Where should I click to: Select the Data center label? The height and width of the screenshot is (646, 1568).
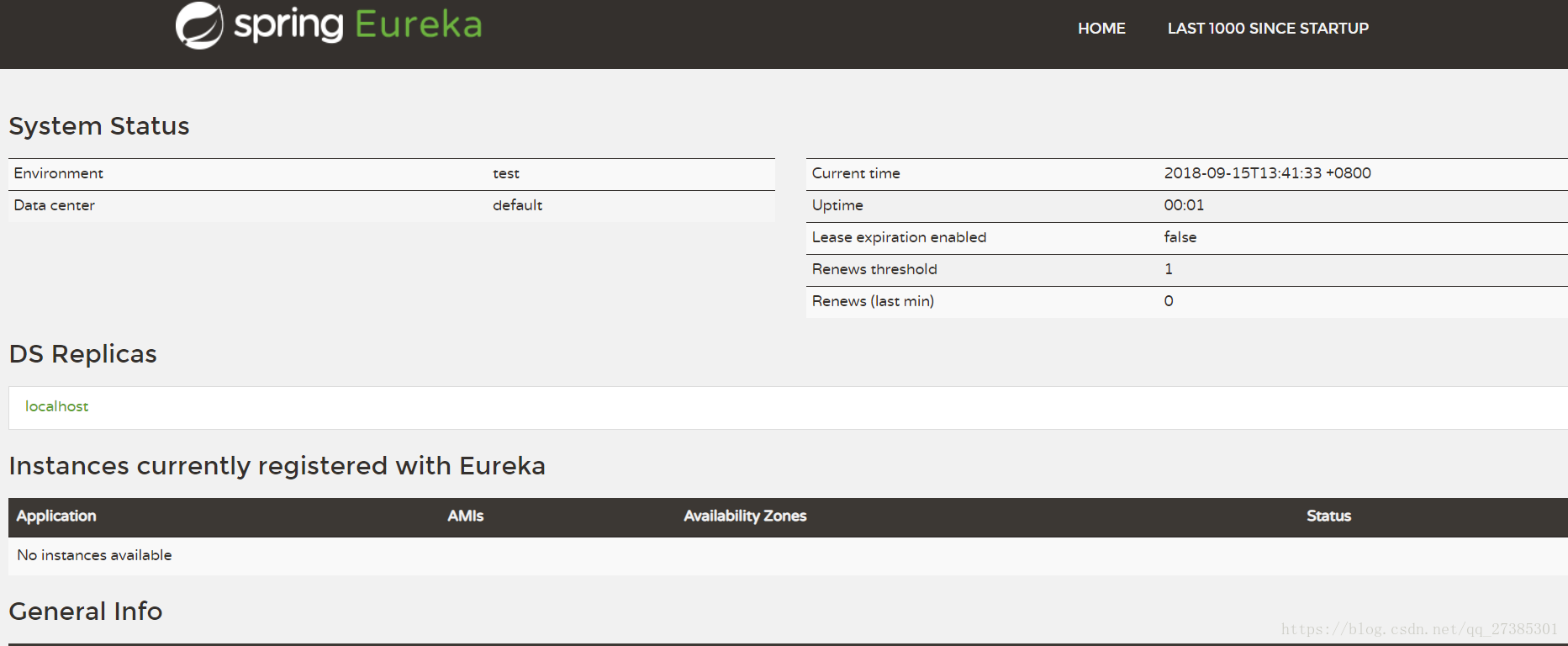pyautogui.click(x=55, y=205)
